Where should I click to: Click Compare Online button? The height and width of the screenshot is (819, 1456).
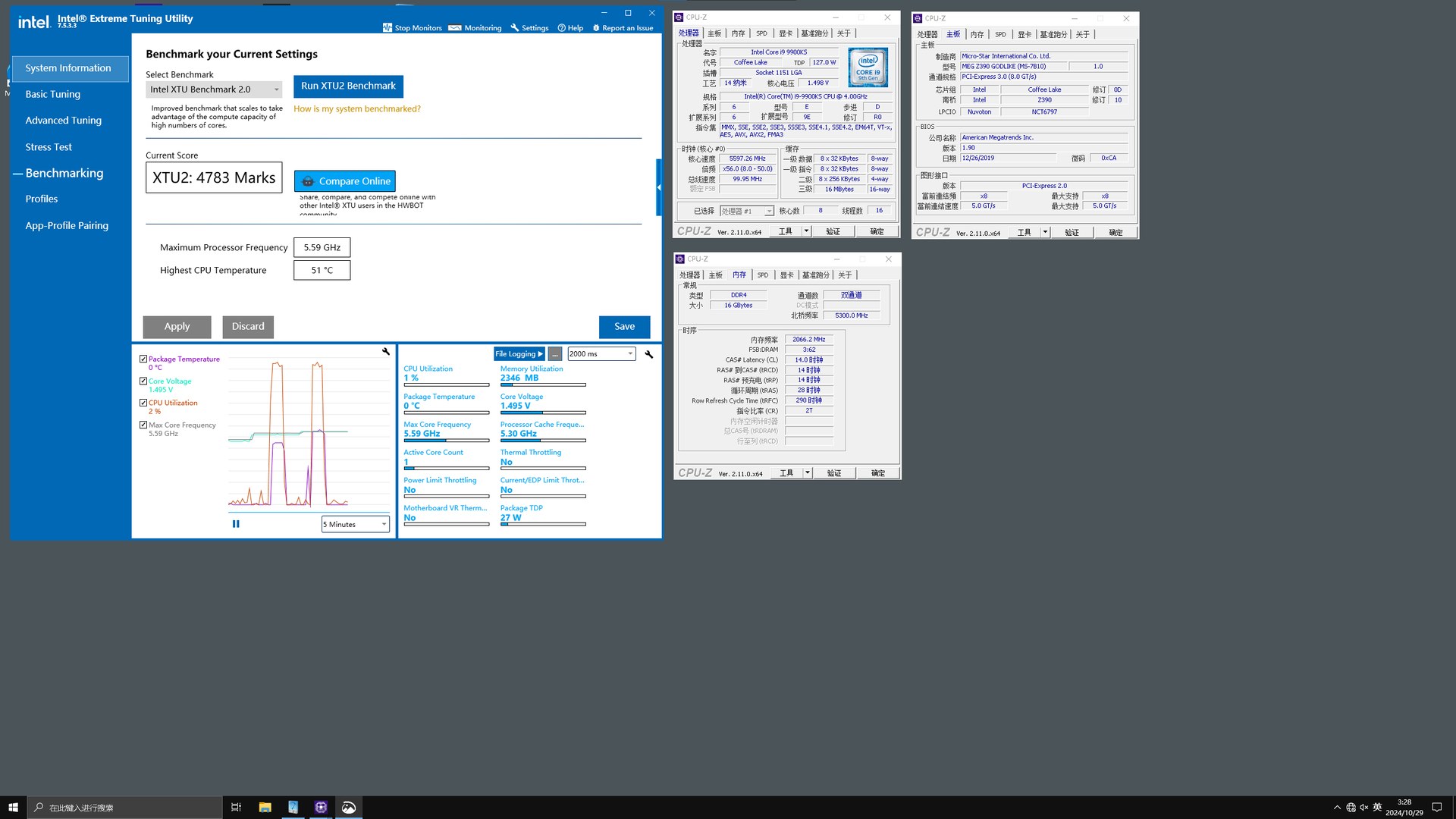pyautogui.click(x=345, y=181)
